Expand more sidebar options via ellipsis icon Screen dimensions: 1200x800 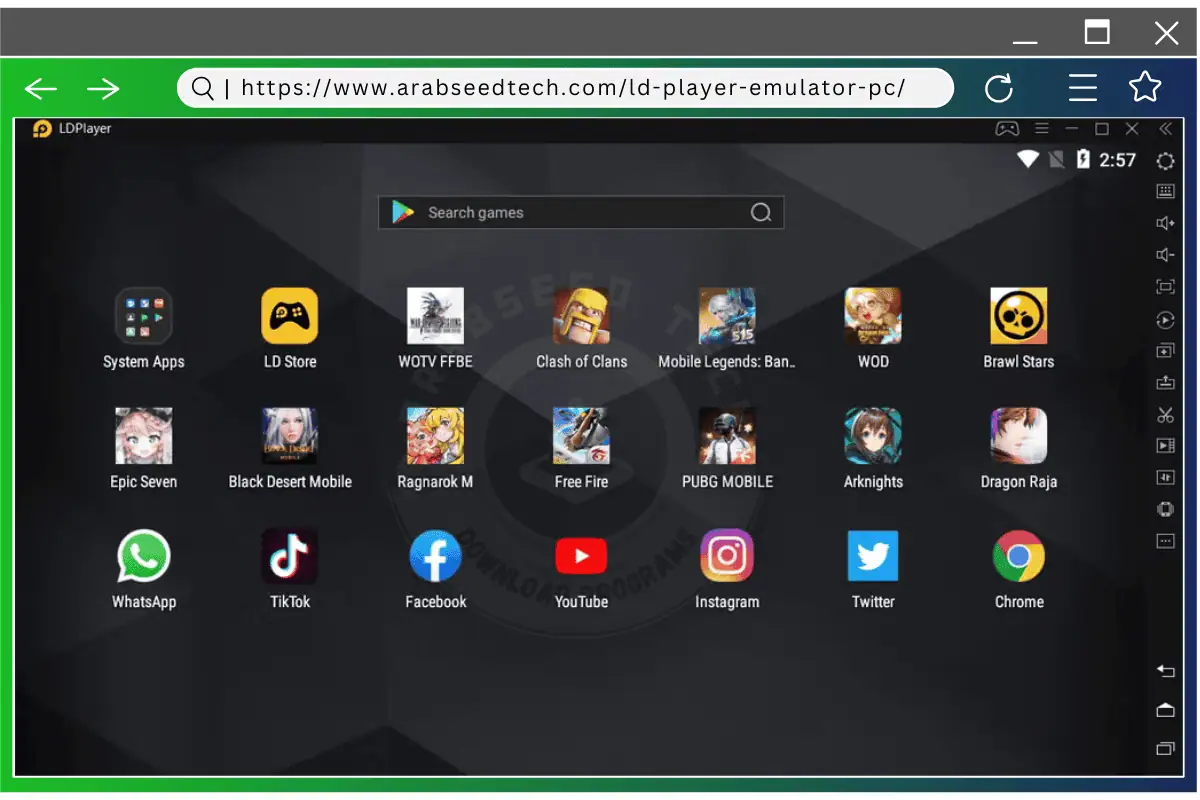1166,541
